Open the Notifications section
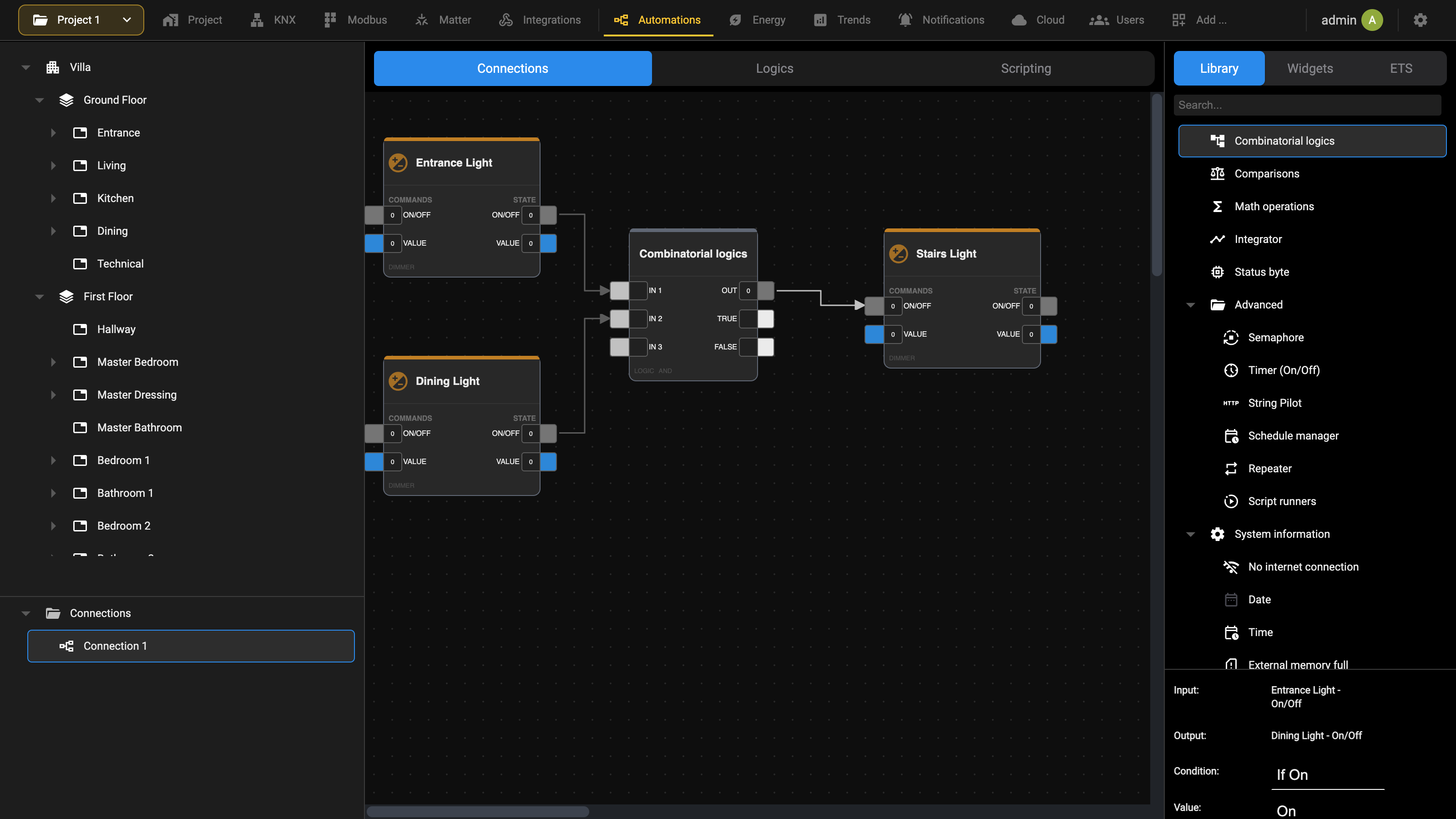 941,20
